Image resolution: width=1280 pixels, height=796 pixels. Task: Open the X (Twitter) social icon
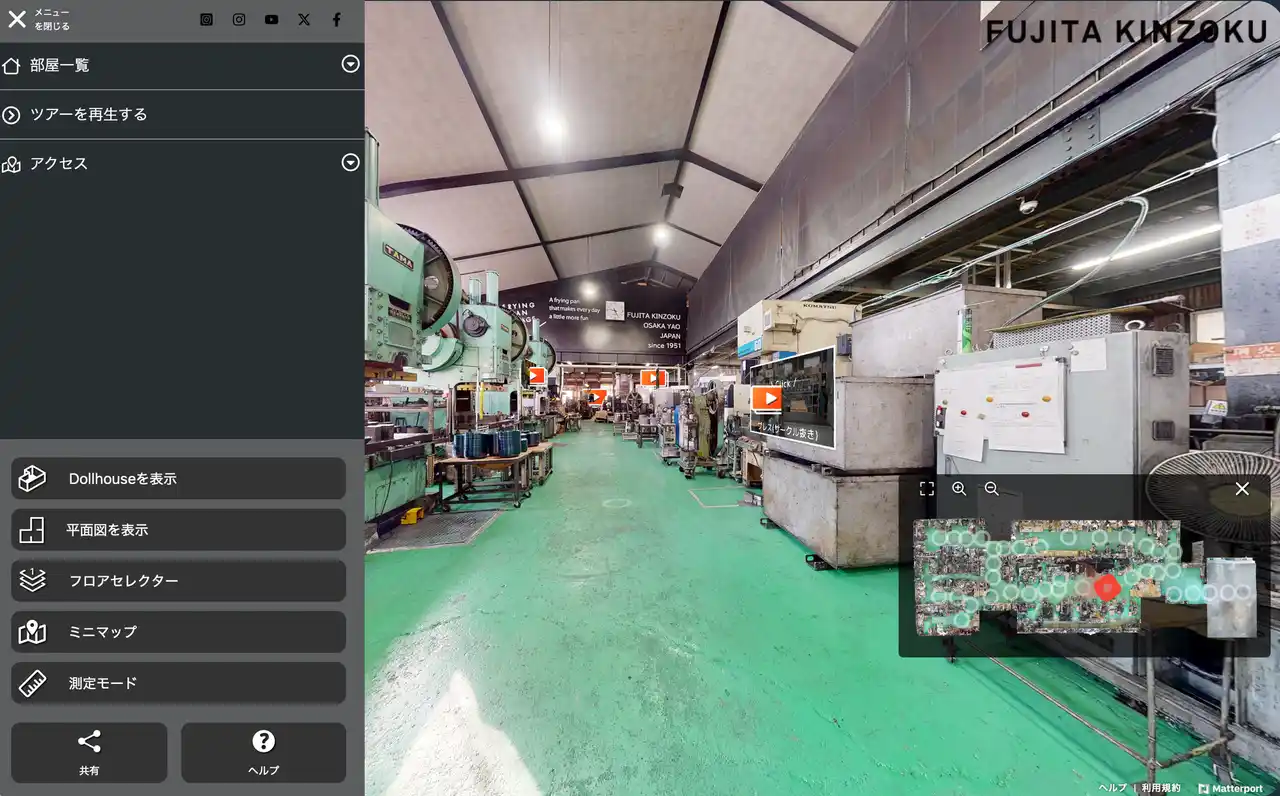pos(304,19)
